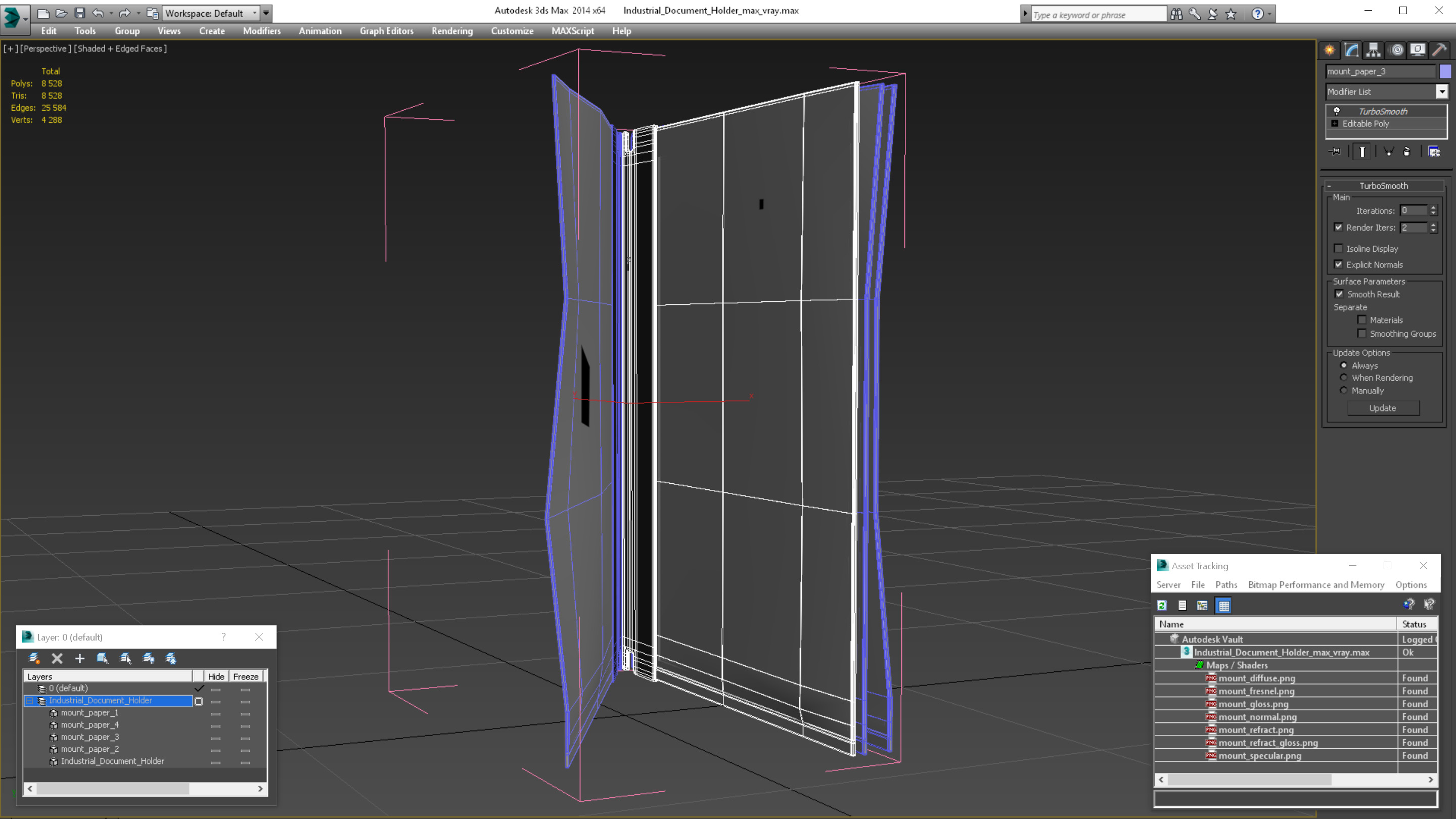The height and width of the screenshot is (819, 1456).
Task: Open the quick access toolbar customize arrow
Action: (266, 13)
